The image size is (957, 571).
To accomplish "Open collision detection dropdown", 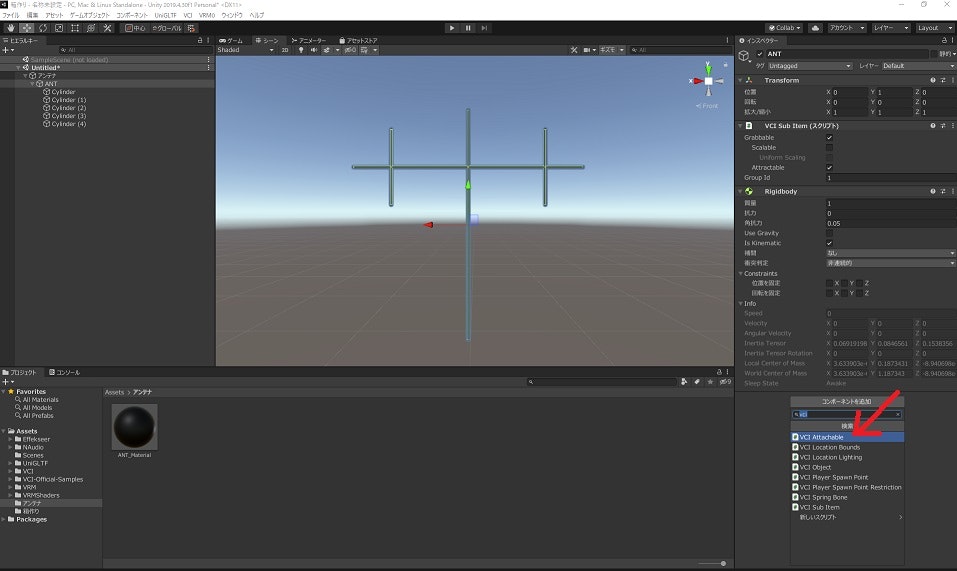I will click(890, 264).
